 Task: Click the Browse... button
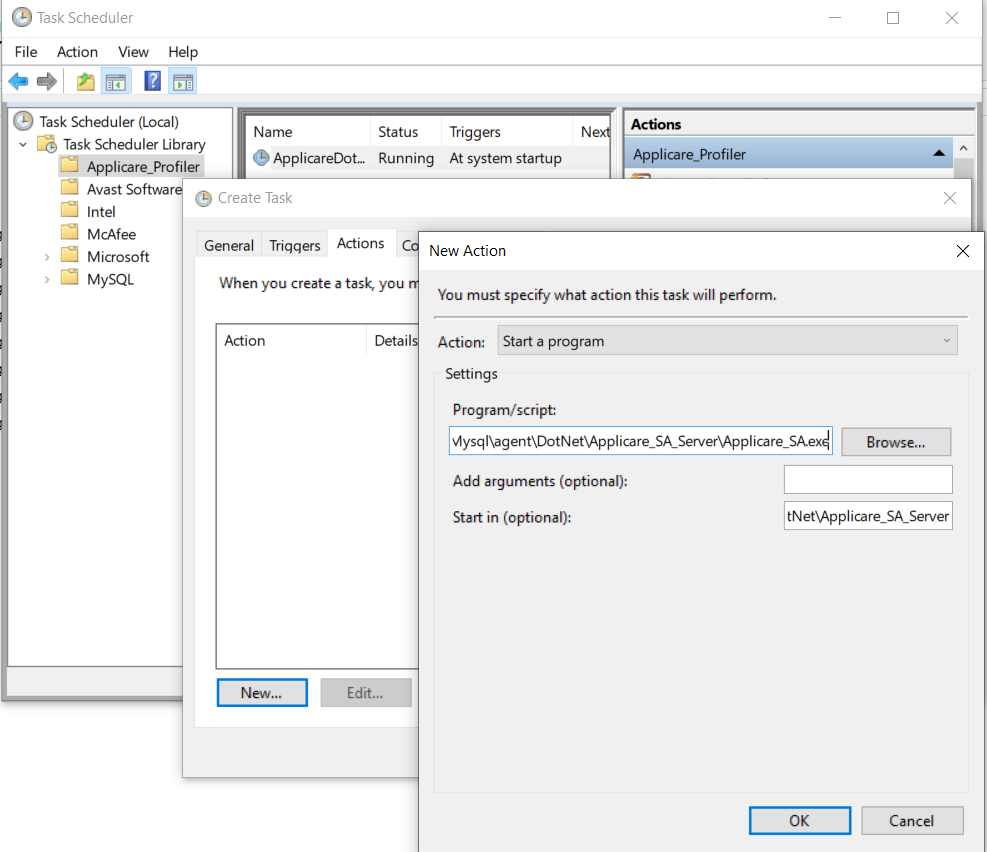pos(895,442)
